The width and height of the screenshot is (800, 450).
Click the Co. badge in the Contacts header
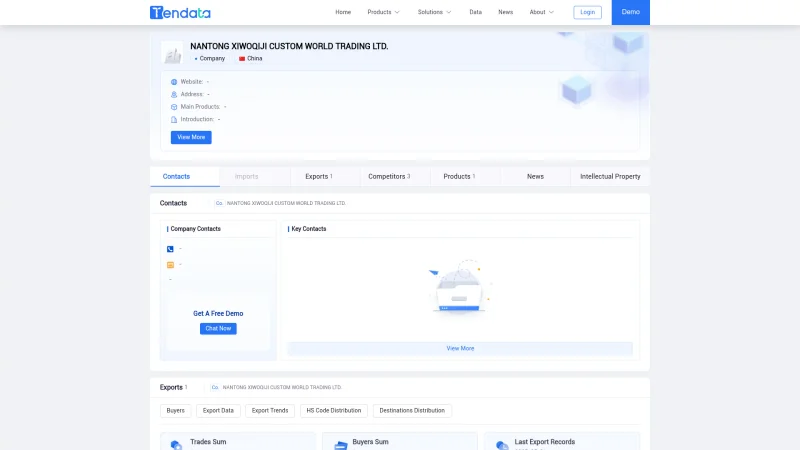coord(219,203)
